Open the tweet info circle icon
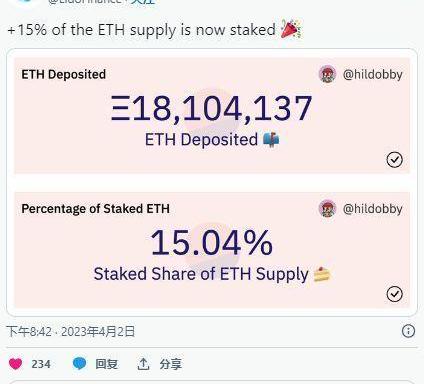This screenshot has height=384, width=424. pos(408,331)
